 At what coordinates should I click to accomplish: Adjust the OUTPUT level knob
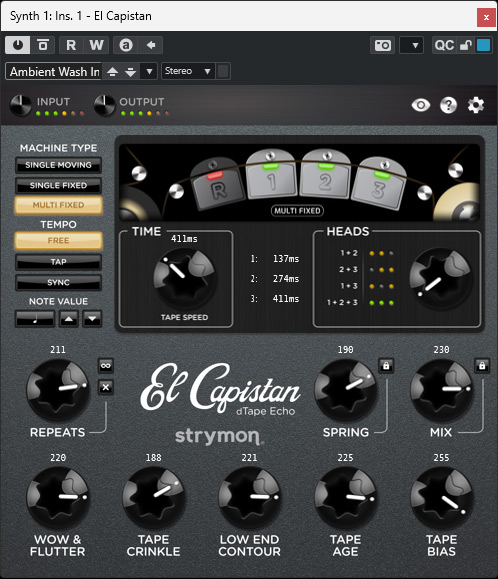click(105, 105)
